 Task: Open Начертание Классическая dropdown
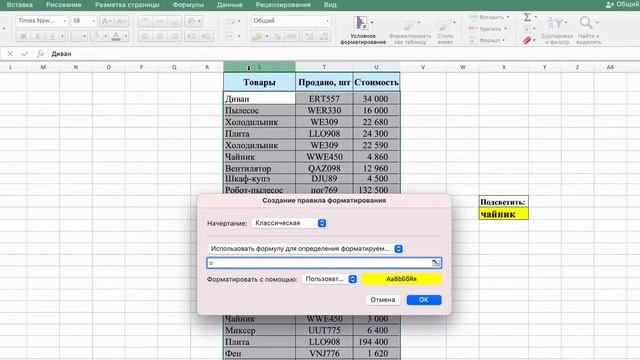tap(289, 223)
